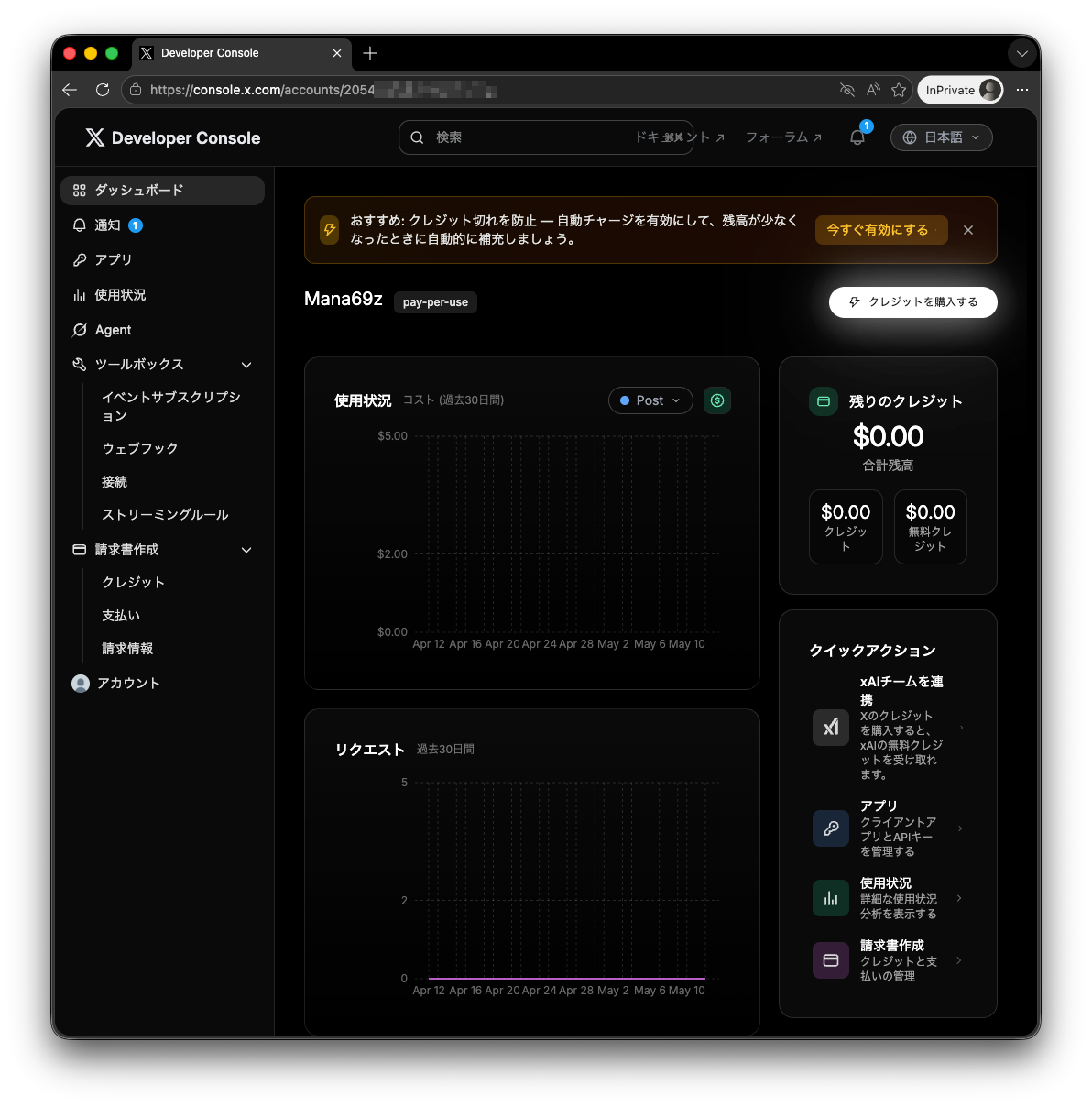Viewport: 1092px width, 1107px height.
Task: Select ストリーミングルール in the sidebar
Action: 165,515
